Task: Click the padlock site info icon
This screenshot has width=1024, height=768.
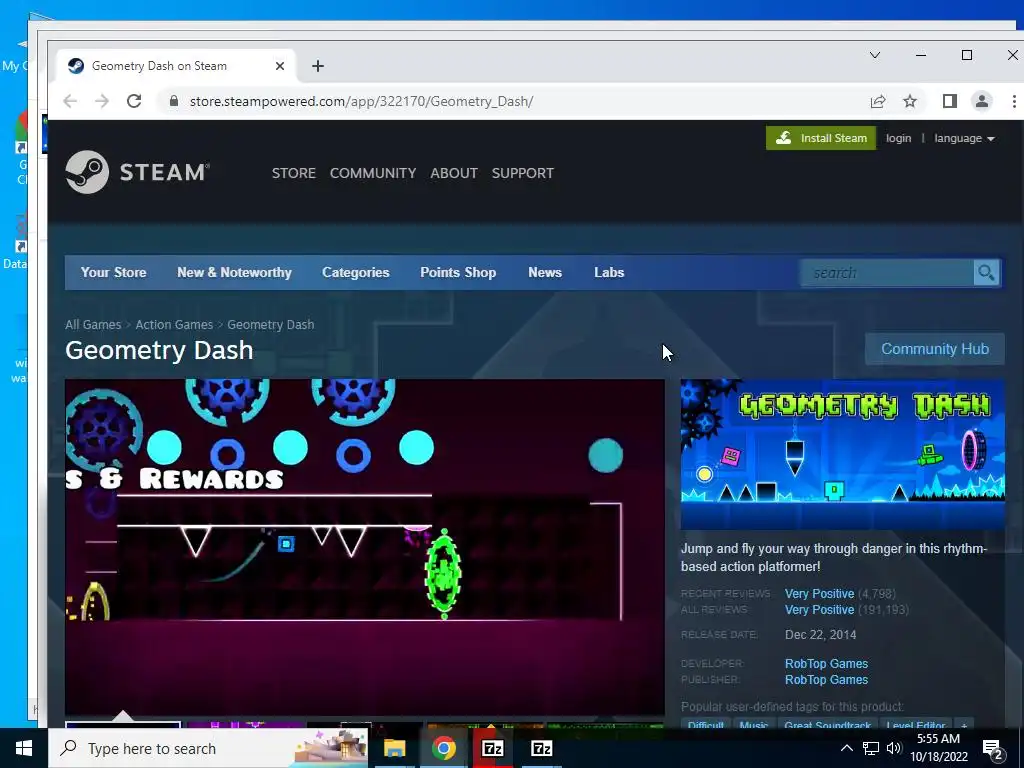Action: click(x=173, y=101)
